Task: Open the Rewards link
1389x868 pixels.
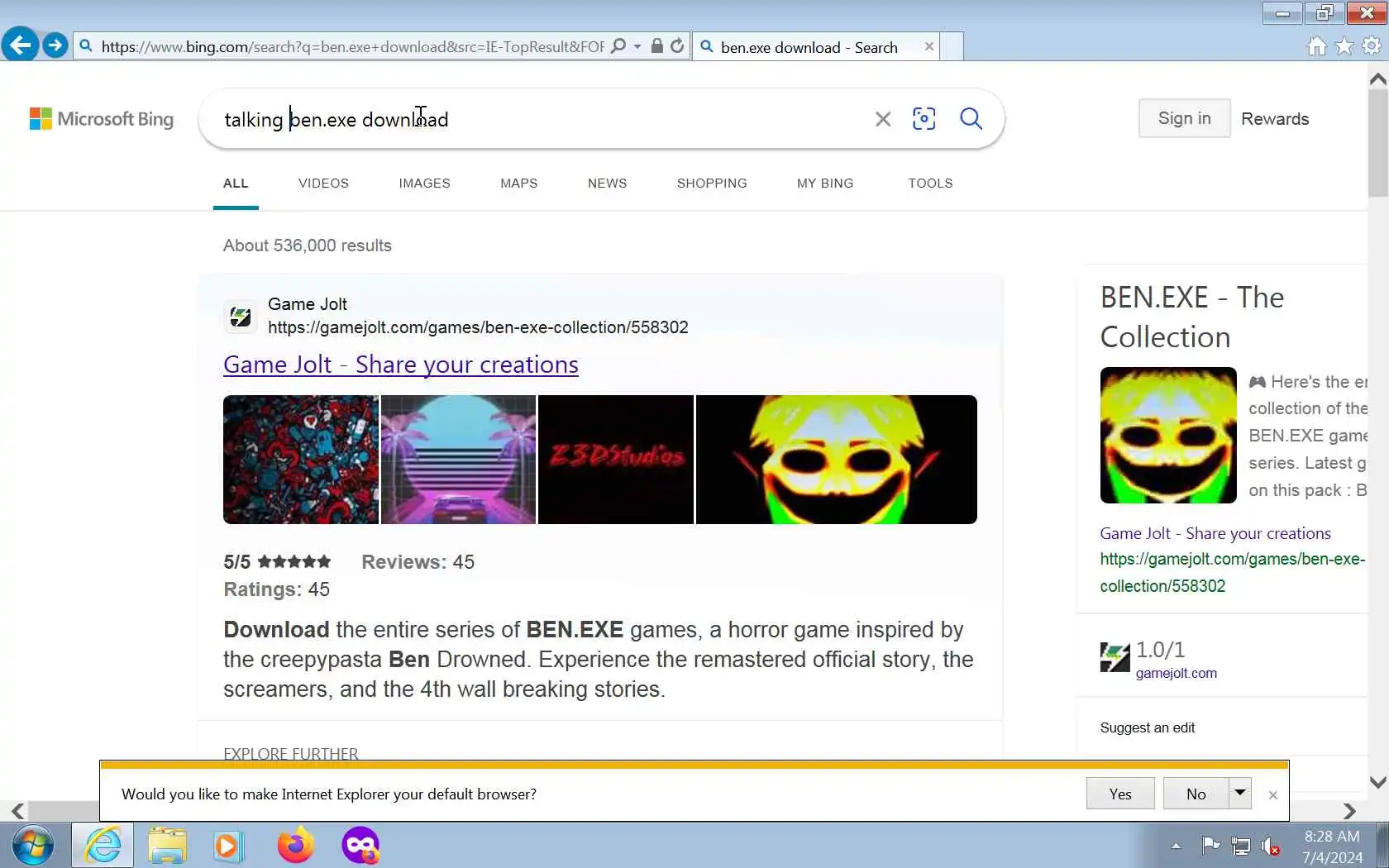Action: point(1275,119)
